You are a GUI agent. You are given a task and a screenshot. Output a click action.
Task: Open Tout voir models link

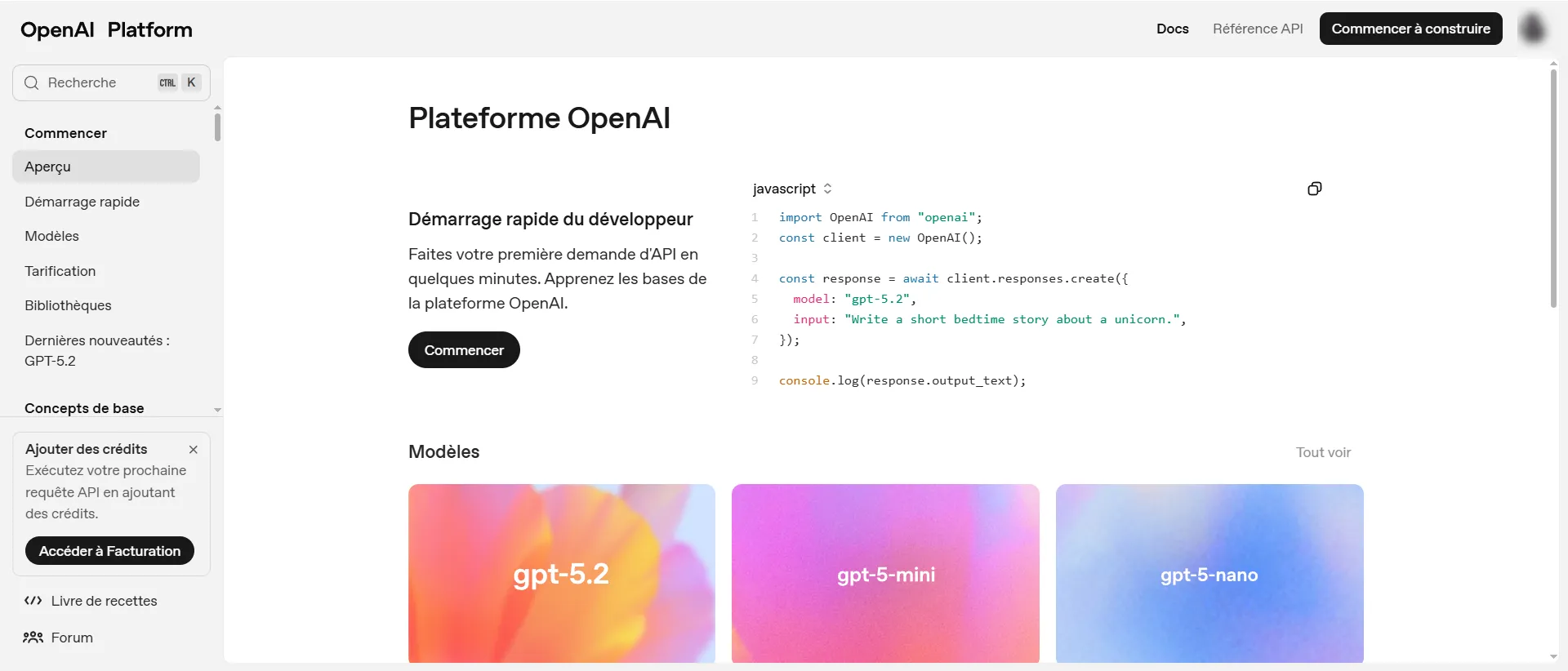(x=1323, y=452)
